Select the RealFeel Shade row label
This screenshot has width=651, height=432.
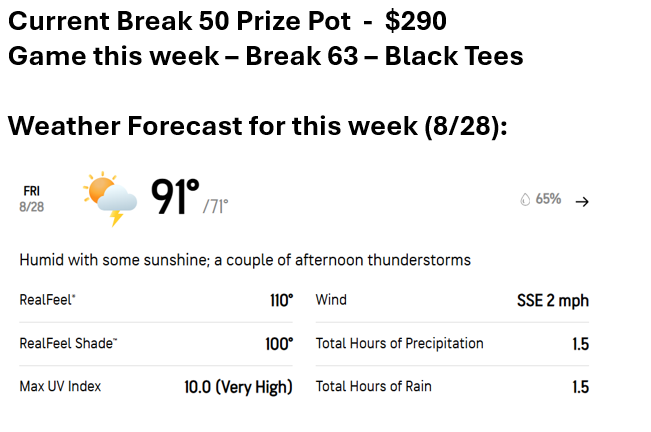pyautogui.click(x=69, y=343)
